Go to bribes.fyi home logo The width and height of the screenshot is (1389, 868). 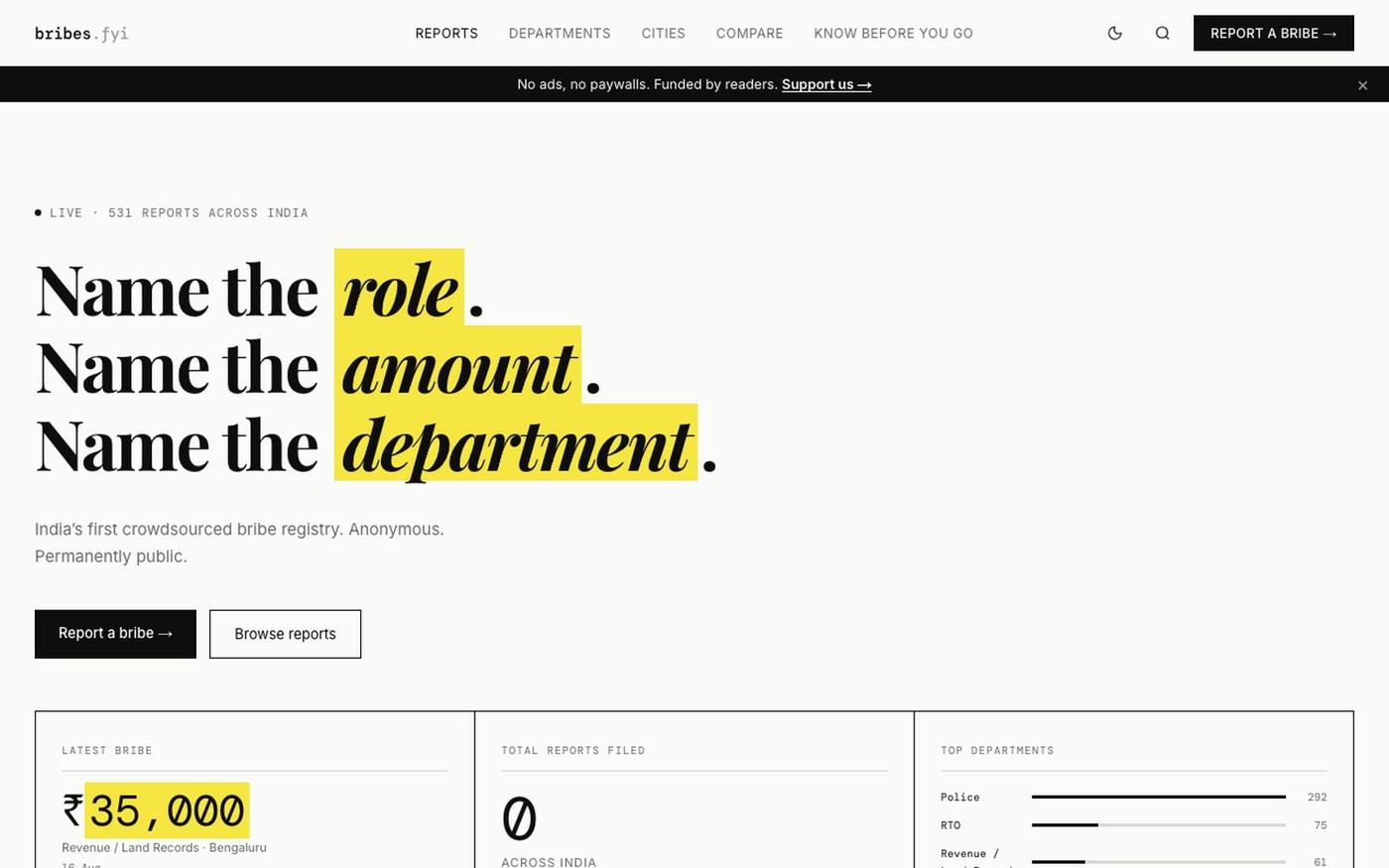(x=81, y=34)
